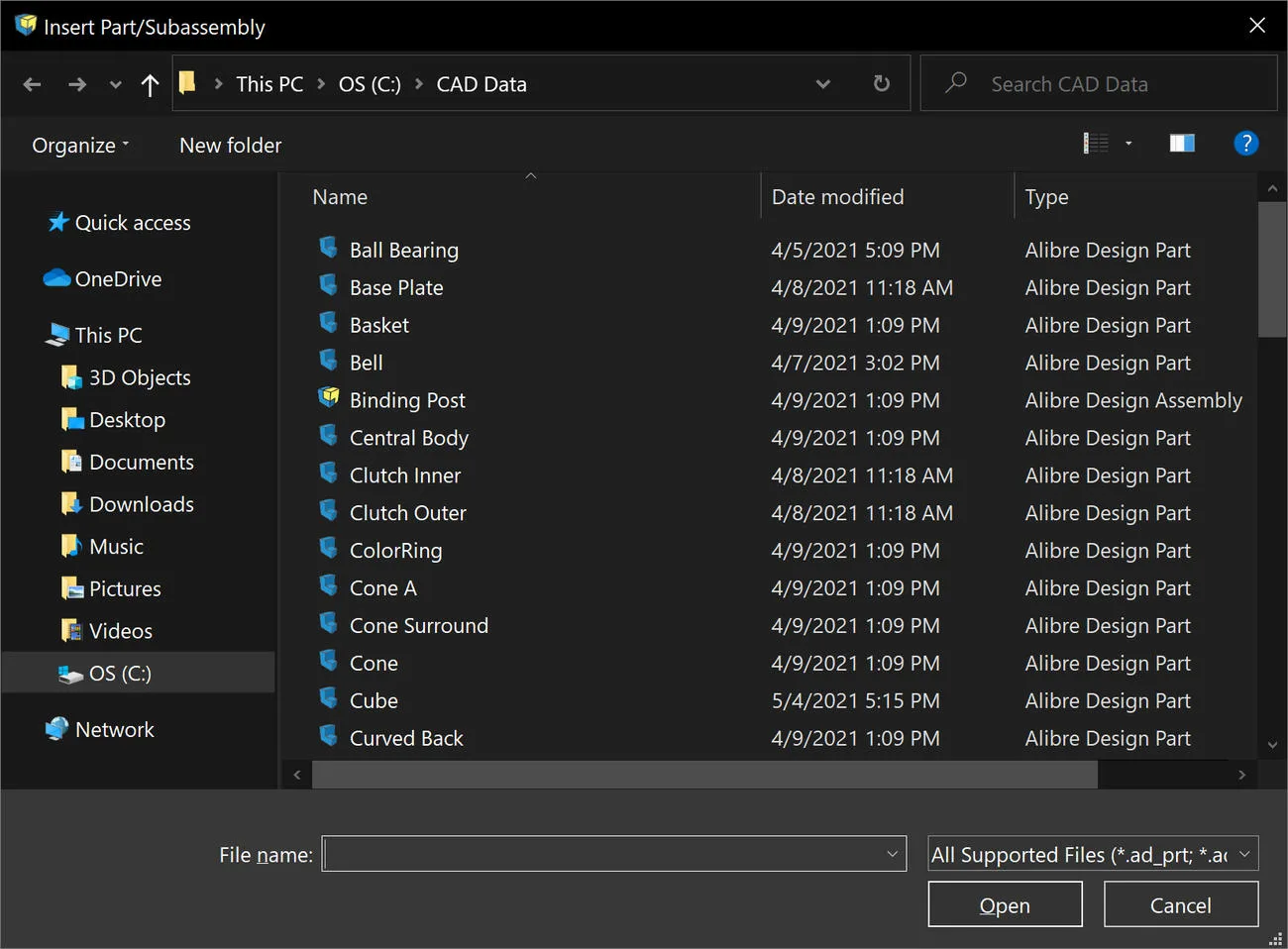
Task: Sort by Type column header
Action: [1046, 197]
